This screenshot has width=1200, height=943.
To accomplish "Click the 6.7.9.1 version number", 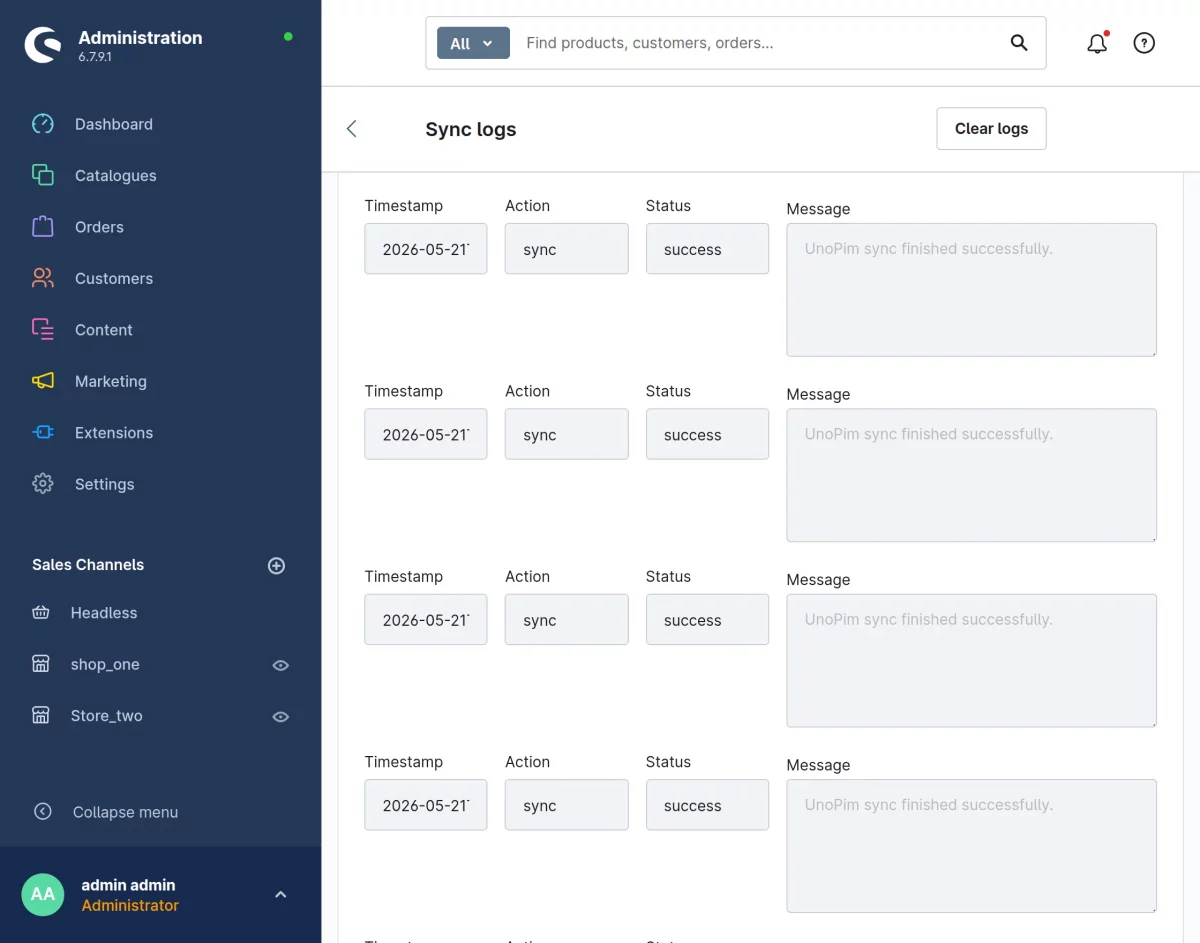I will click(x=95, y=57).
